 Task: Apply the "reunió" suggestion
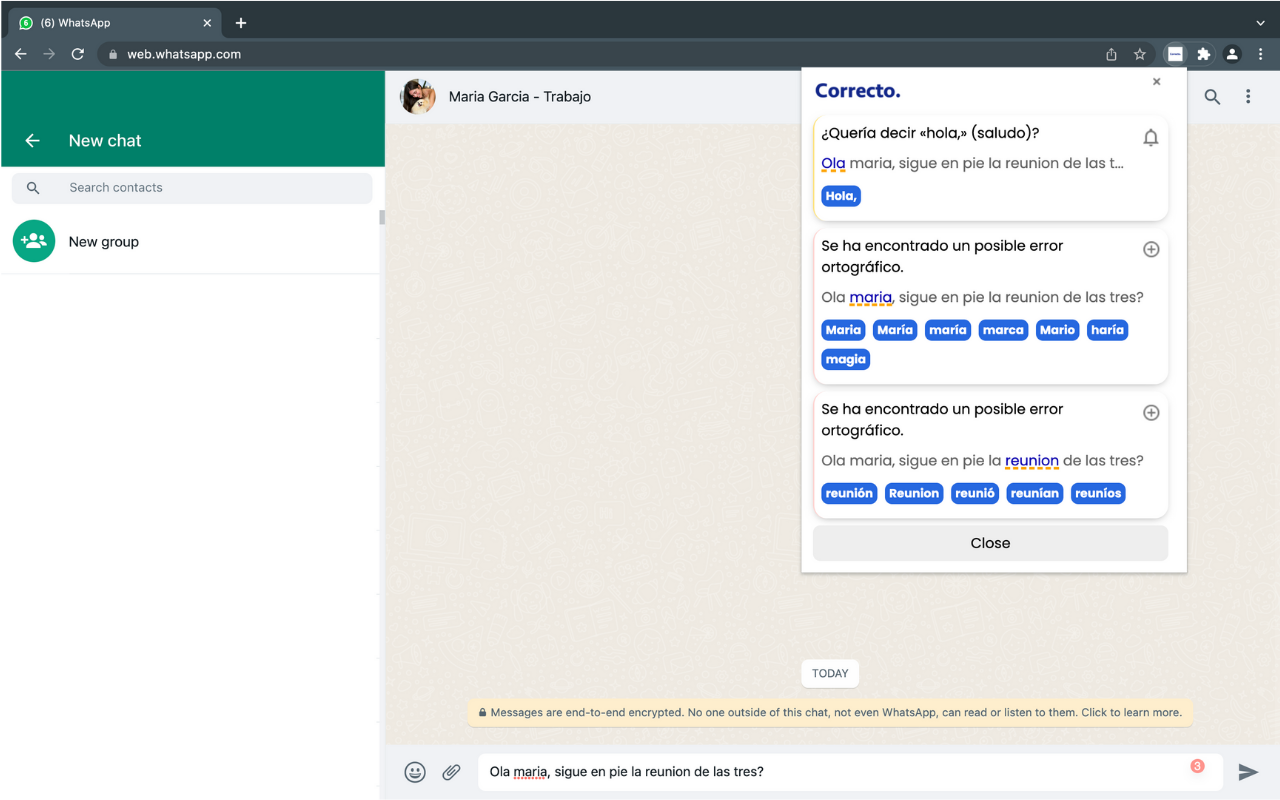coord(975,493)
